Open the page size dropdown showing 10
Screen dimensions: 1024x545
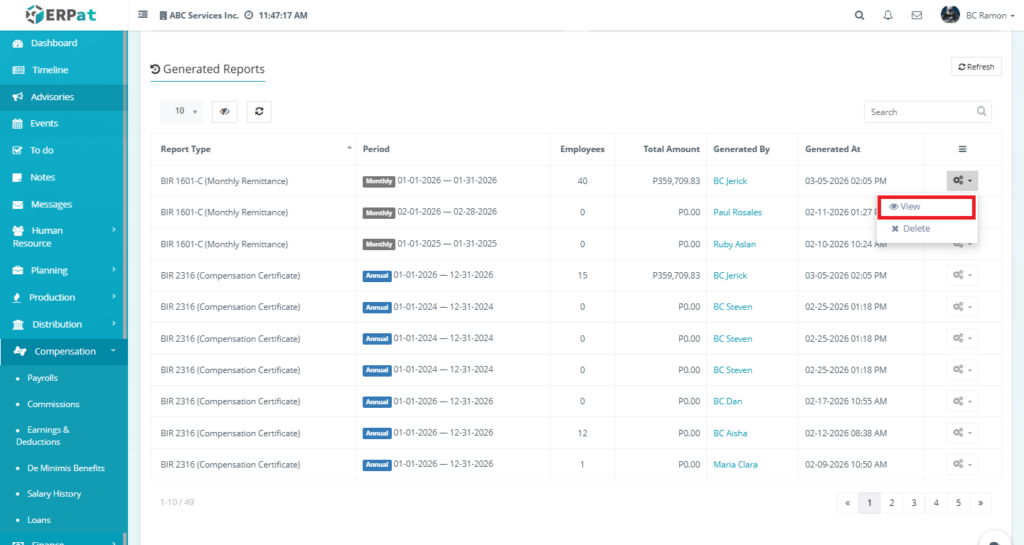coord(181,112)
